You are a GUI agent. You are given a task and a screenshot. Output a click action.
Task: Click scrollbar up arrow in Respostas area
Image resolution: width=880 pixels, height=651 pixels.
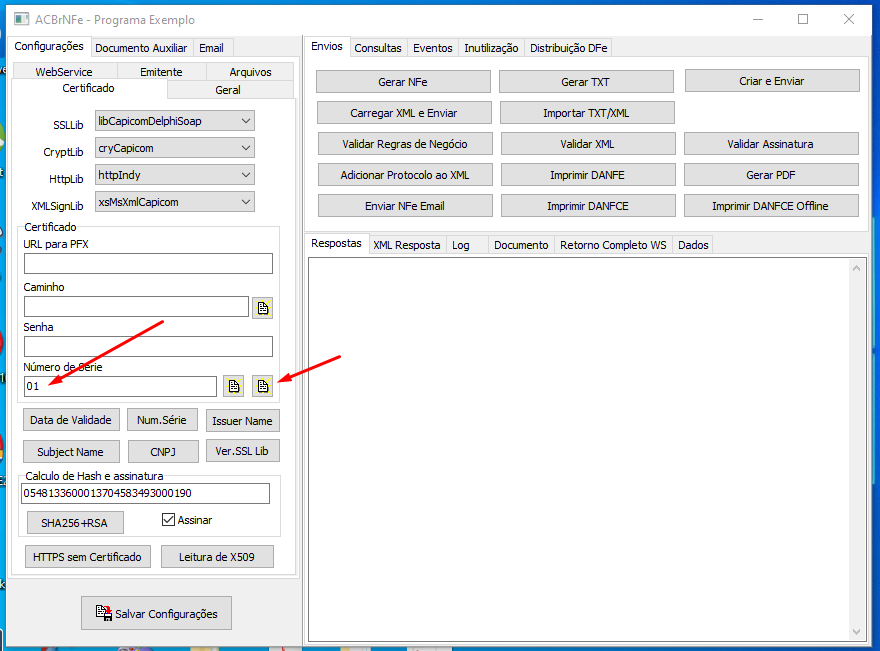[x=856, y=268]
